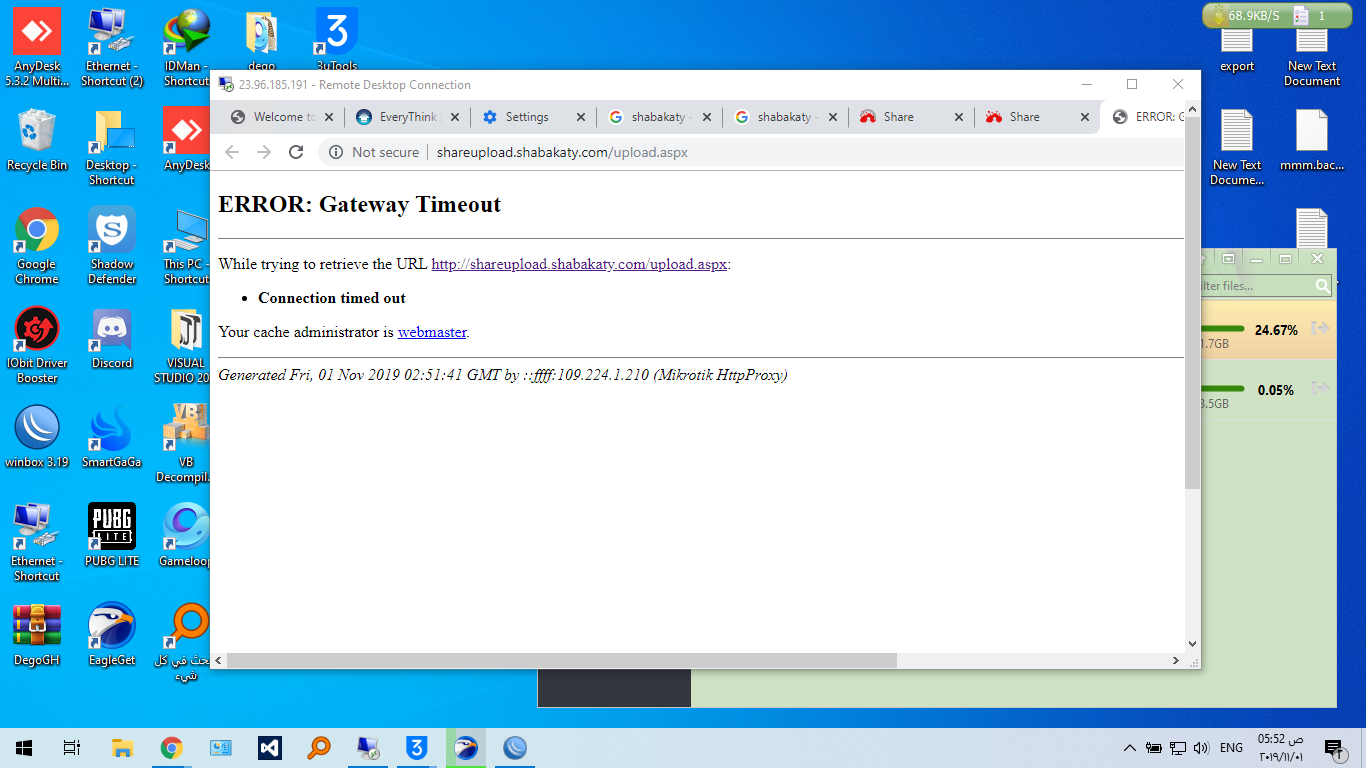Viewport: 1366px width, 768px height.
Task: Click the 24.67% download progress bar
Action: [1222, 329]
